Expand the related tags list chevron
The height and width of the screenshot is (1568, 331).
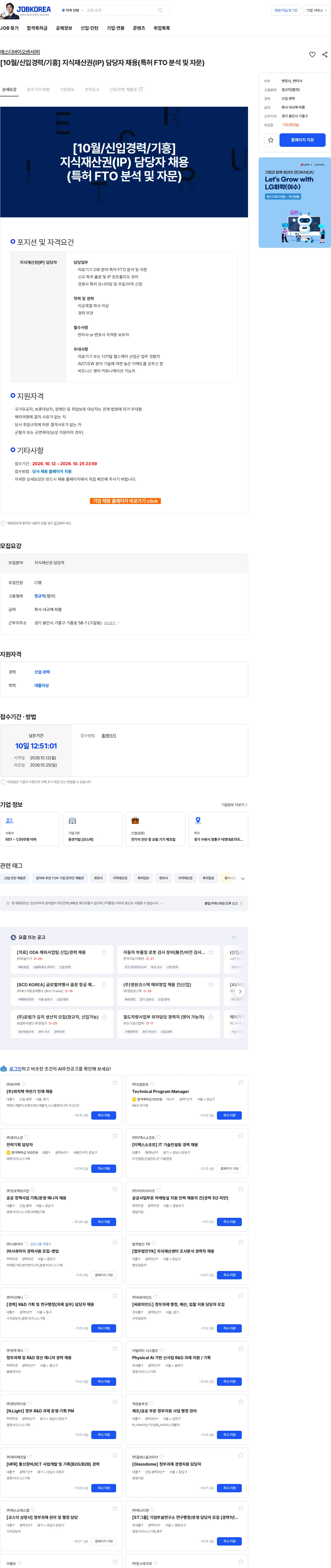coord(243,878)
